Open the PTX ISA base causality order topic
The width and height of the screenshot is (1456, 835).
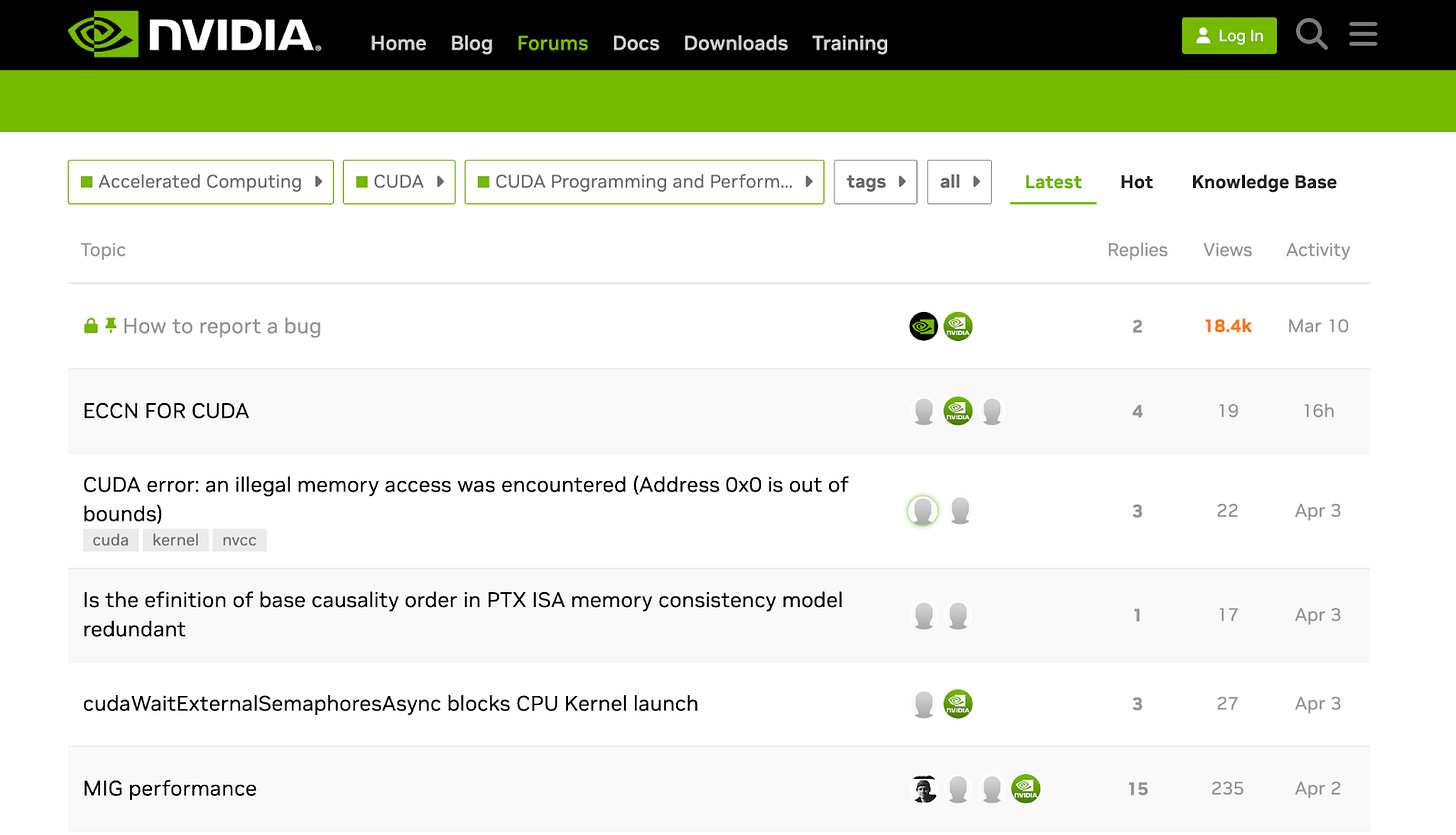[463, 615]
